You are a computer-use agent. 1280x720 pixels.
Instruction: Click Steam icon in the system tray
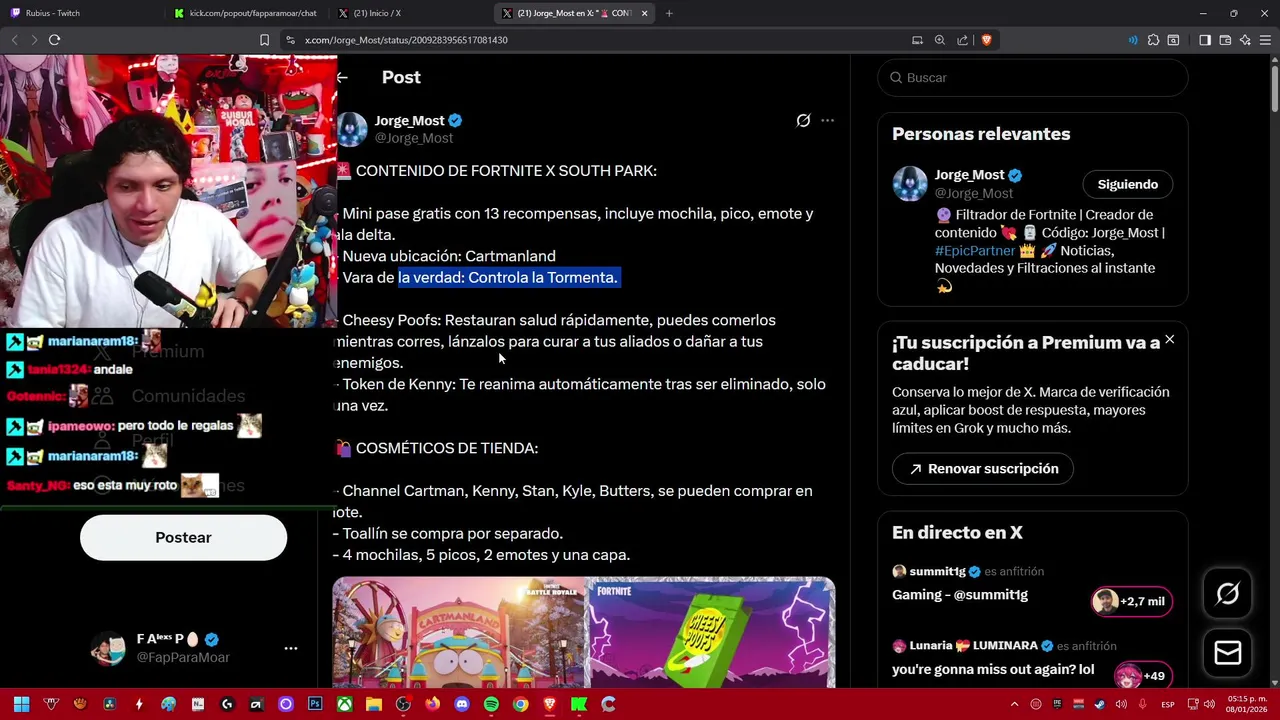[x=1100, y=704]
